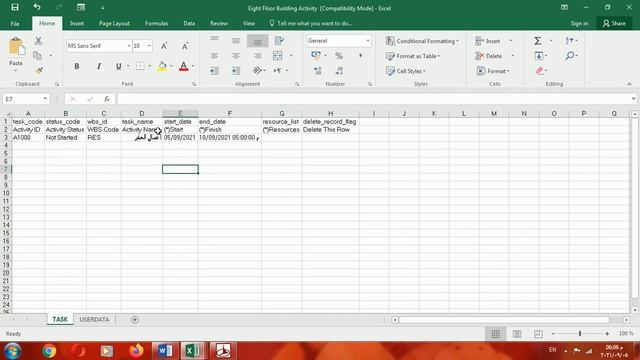The width and height of the screenshot is (640, 360).
Task: Click the Undo arrow icon
Action: (x=37, y=7)
